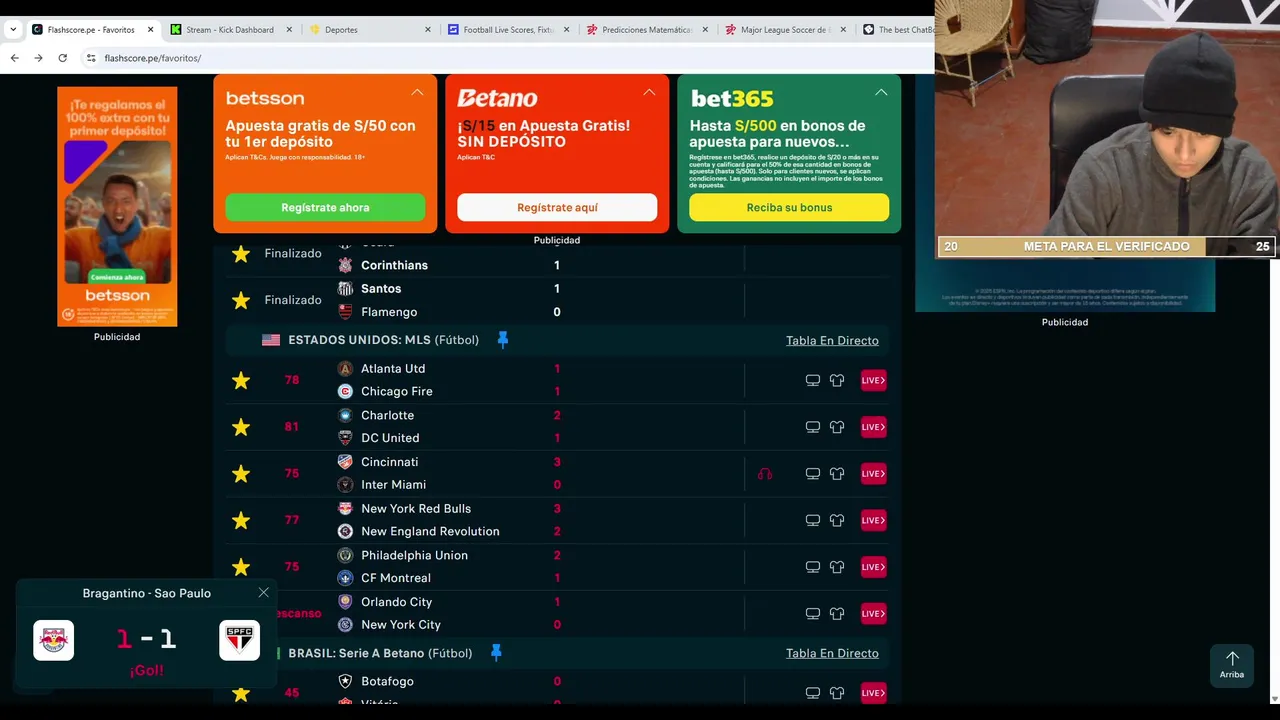The width and height of the screenshot is (1280, 720).
Task: Click headphones audio icon for Cincinnati match
Action: click(765, 474)
